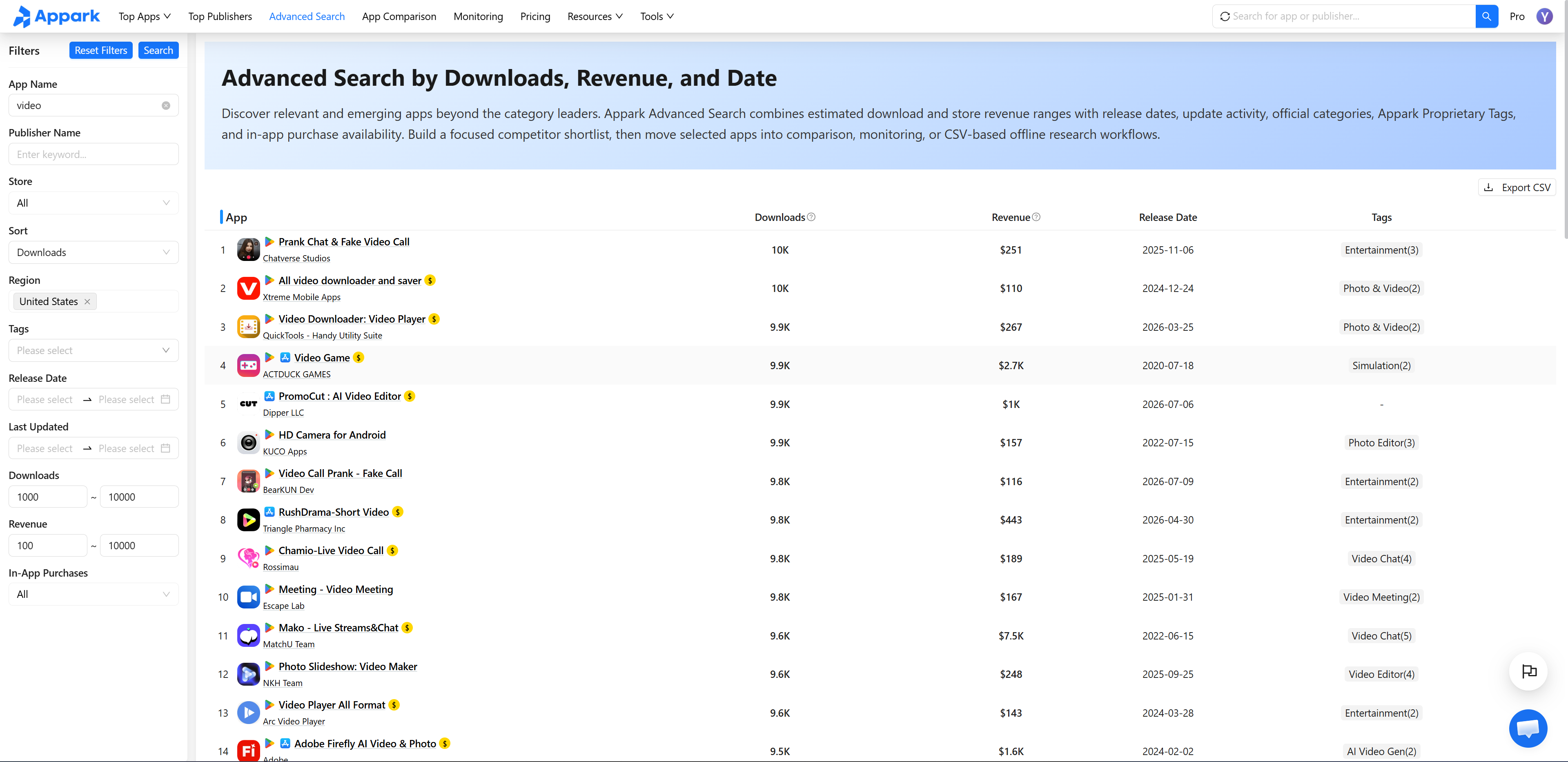Image resolution: width=1568 pixels, height=762 pixels.
Task: Clear the App Name video field
Action: coord(165,105)
